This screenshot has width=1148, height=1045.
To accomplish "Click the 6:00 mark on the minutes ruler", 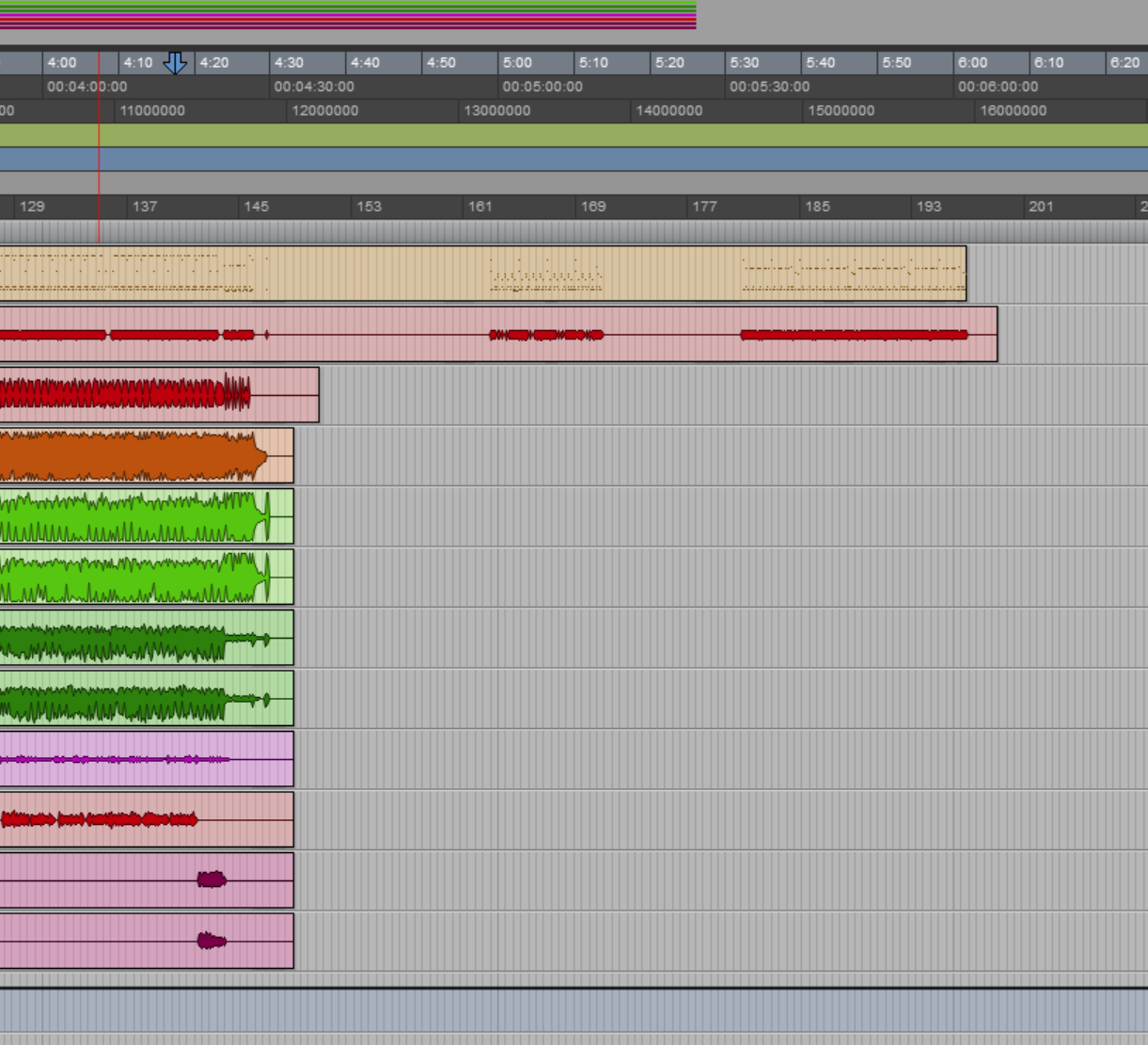I will coord(972,63).
